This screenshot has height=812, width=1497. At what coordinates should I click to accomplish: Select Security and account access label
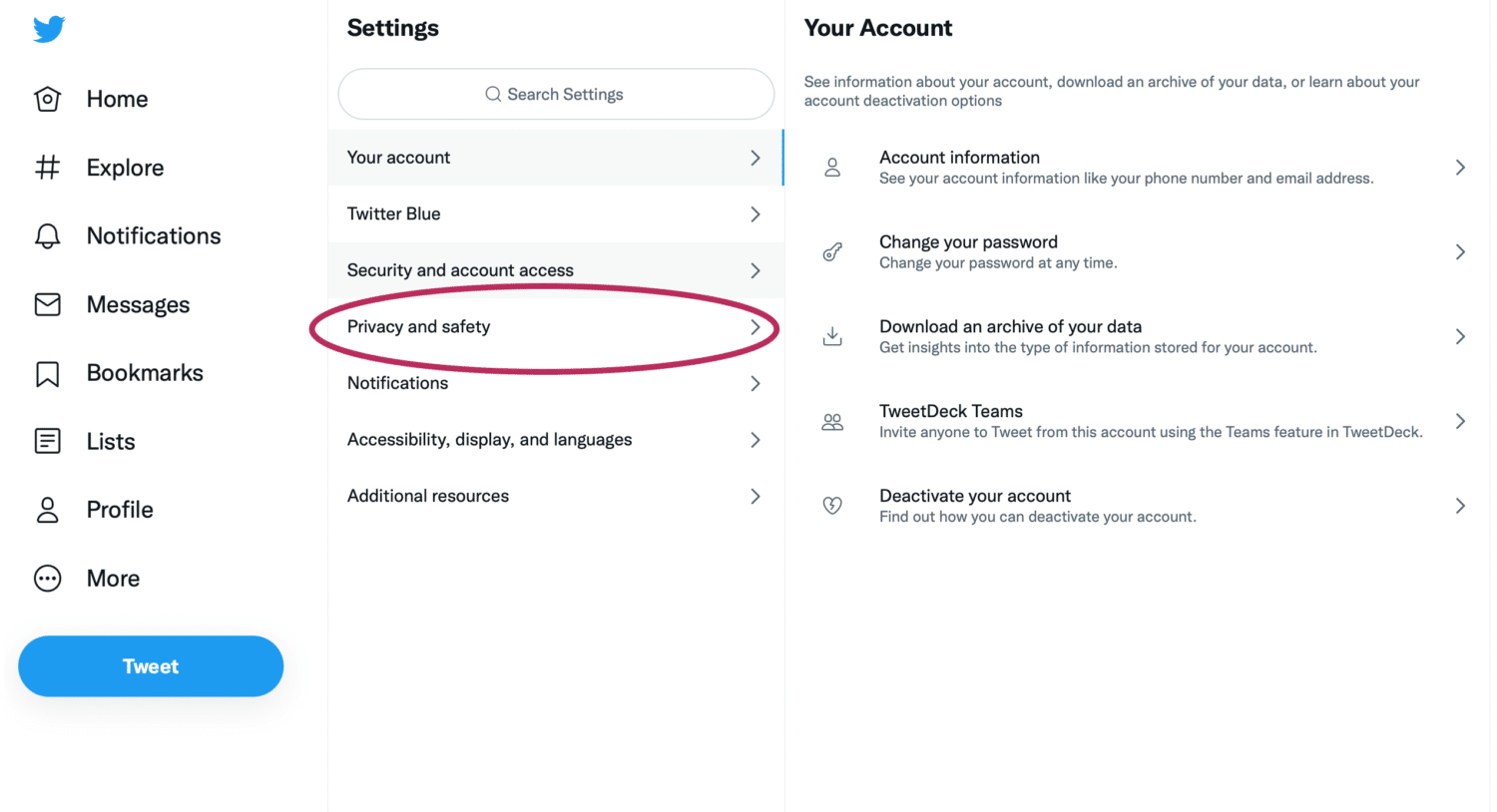460,270
